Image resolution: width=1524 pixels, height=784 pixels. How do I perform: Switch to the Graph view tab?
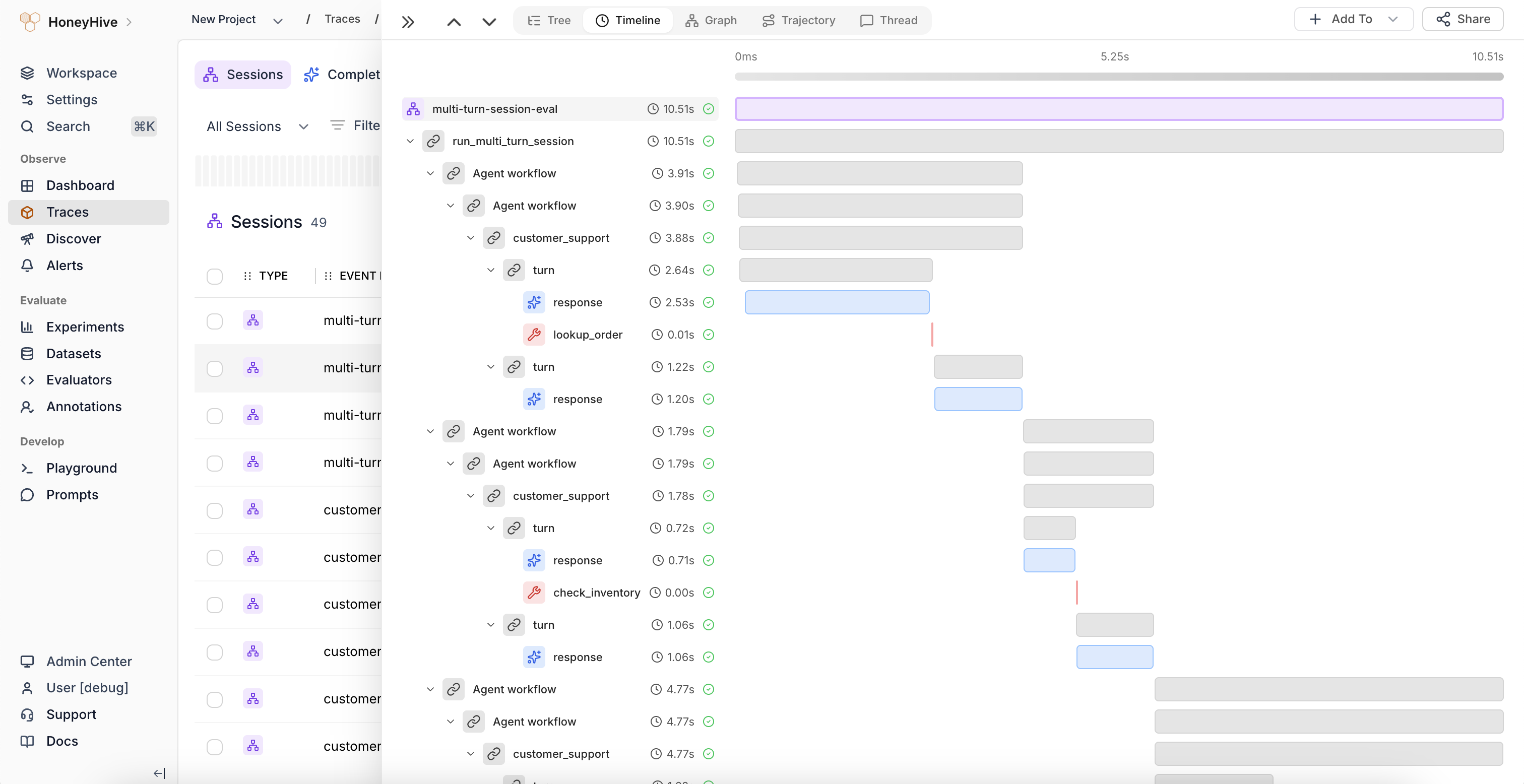[x=711, y=20]
